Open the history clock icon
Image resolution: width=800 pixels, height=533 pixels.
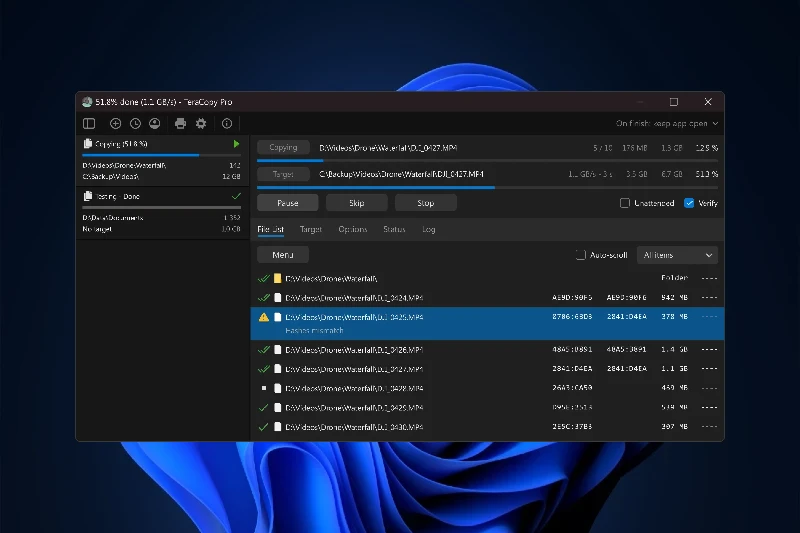pos(135,123)
